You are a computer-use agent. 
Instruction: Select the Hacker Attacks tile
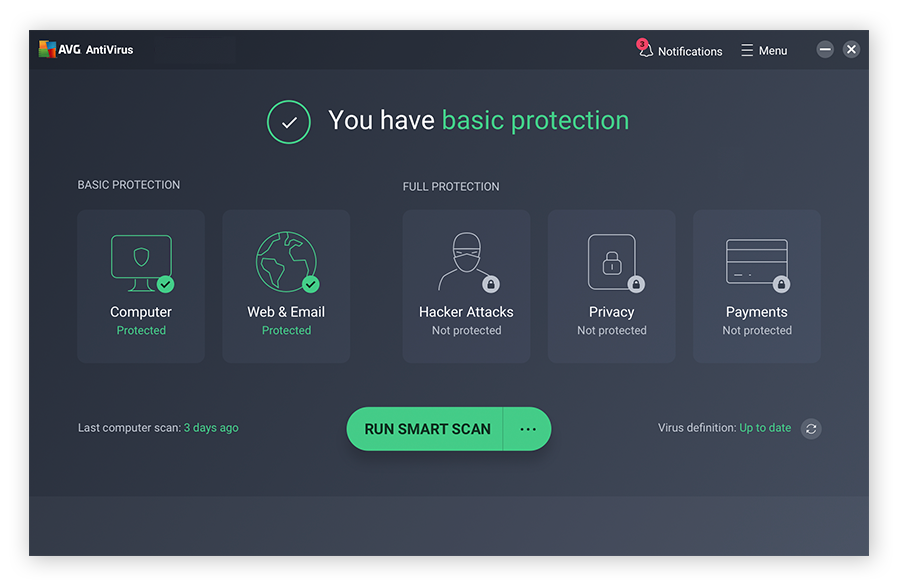(x=466, y=286)
